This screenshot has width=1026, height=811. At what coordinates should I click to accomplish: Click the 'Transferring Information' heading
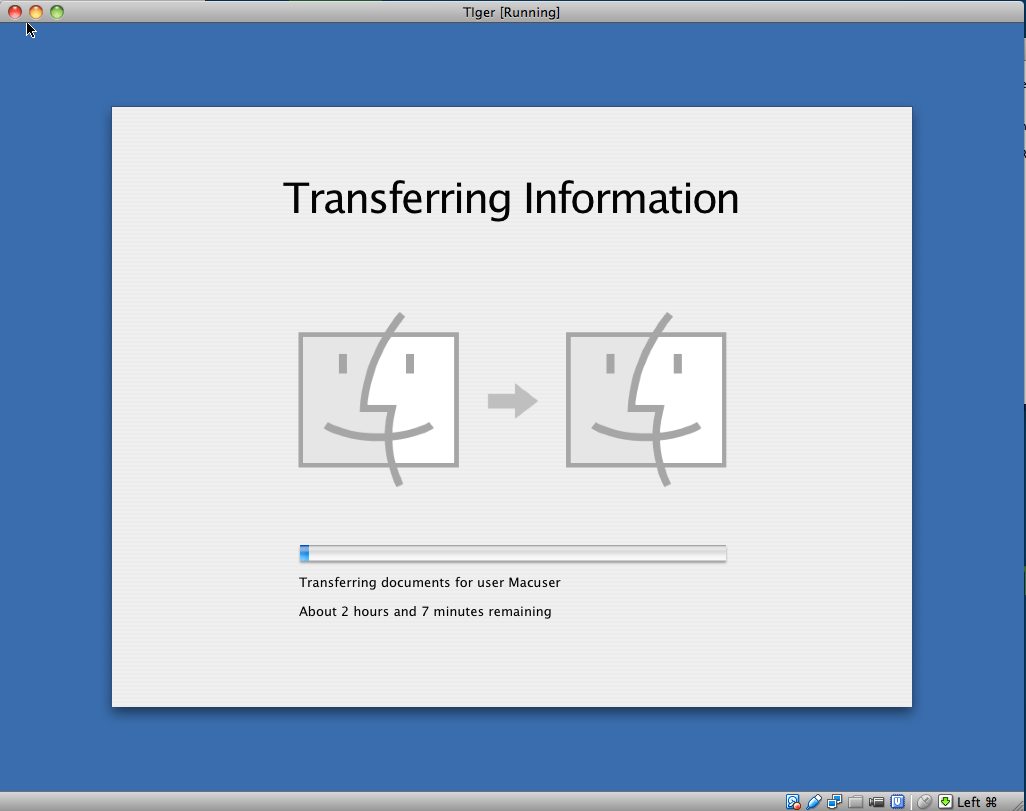[511, 198]
